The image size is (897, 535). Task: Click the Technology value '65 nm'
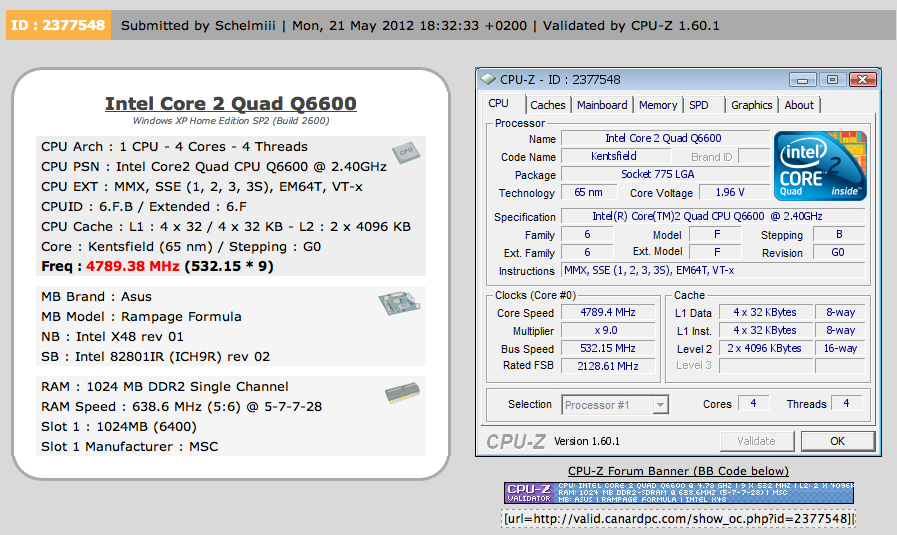point(589,192)
